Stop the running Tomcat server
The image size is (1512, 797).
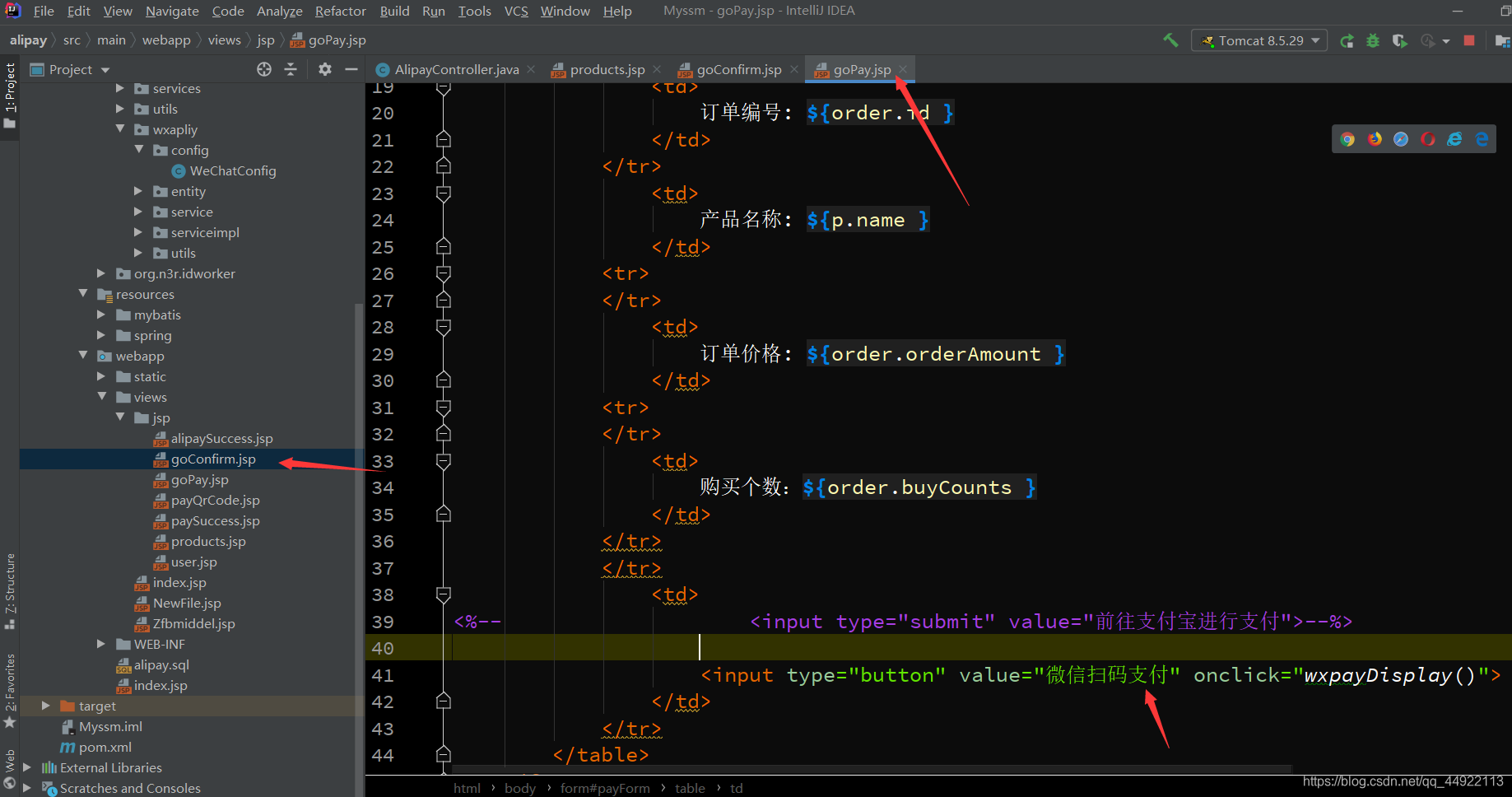click(1469, 40)
